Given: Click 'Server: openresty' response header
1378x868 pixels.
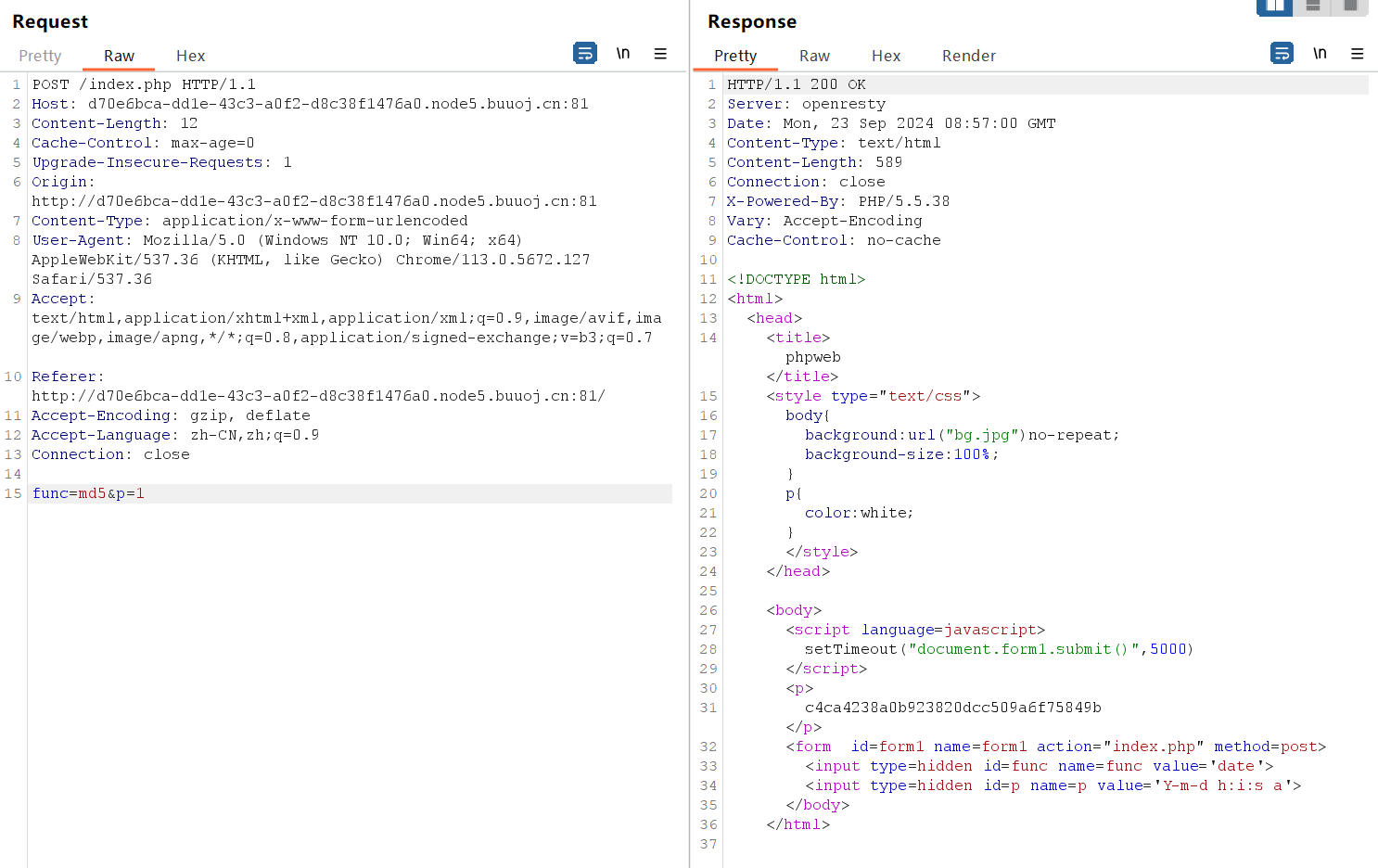Looking at the screenshot, I should 807,104.
